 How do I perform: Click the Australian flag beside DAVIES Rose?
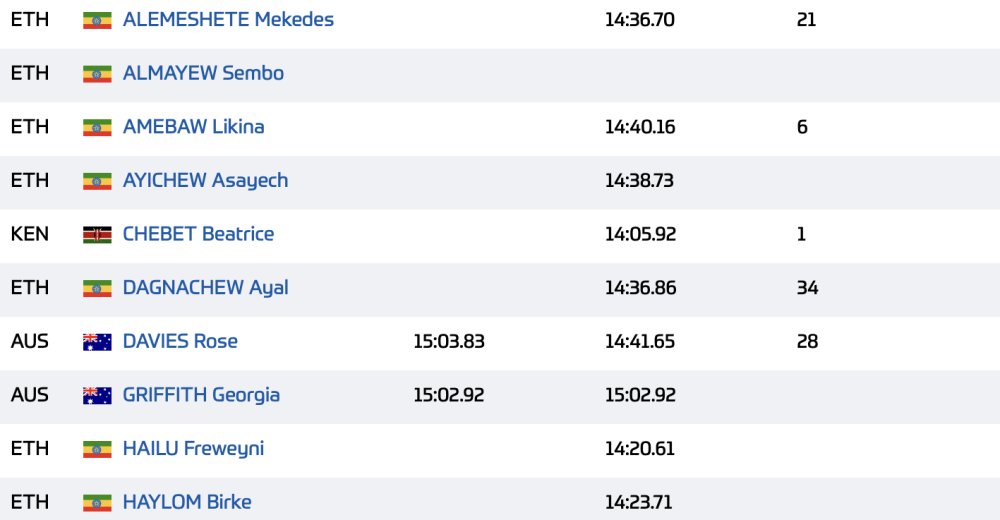tap(97, 342)
